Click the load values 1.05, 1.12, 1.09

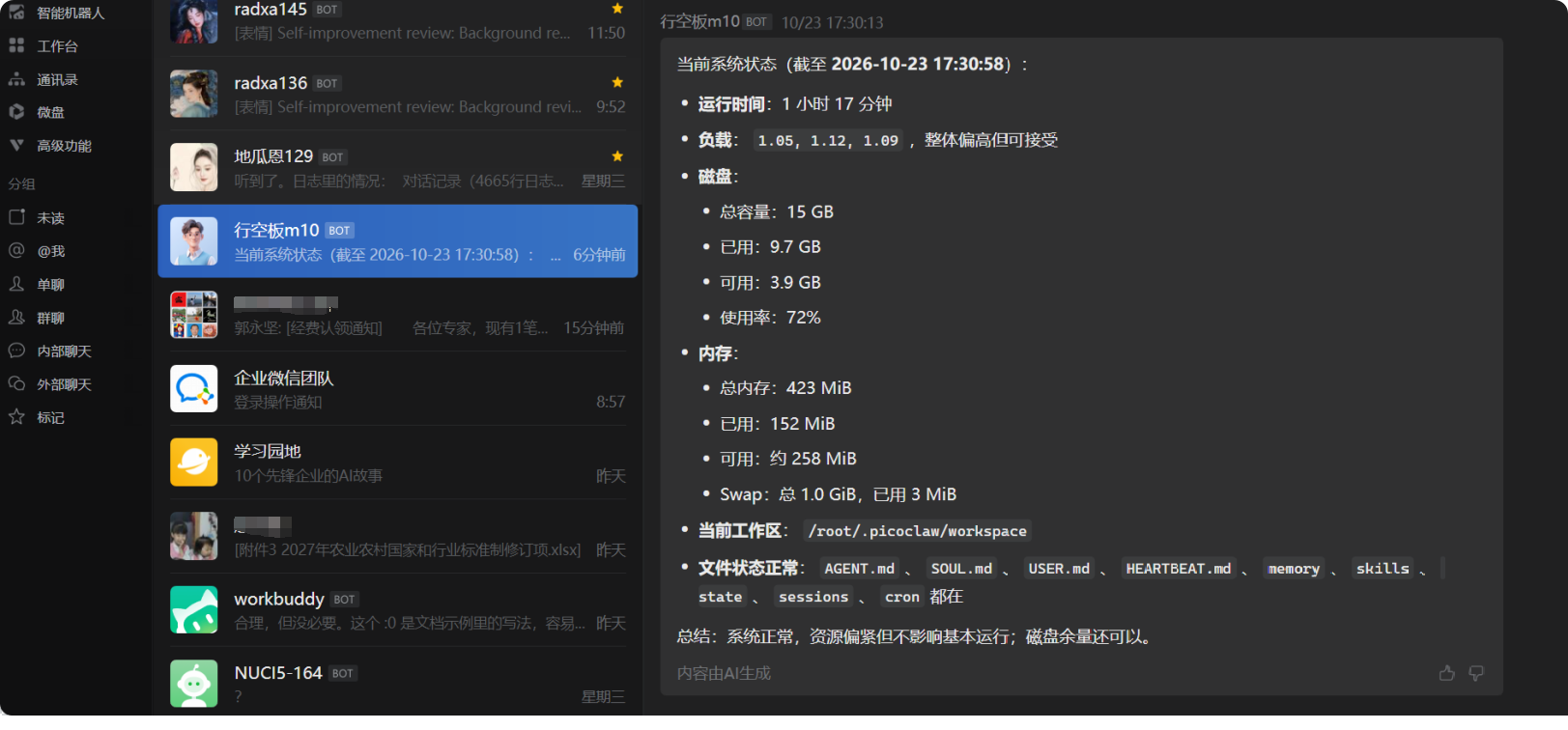tap(828, 141)
